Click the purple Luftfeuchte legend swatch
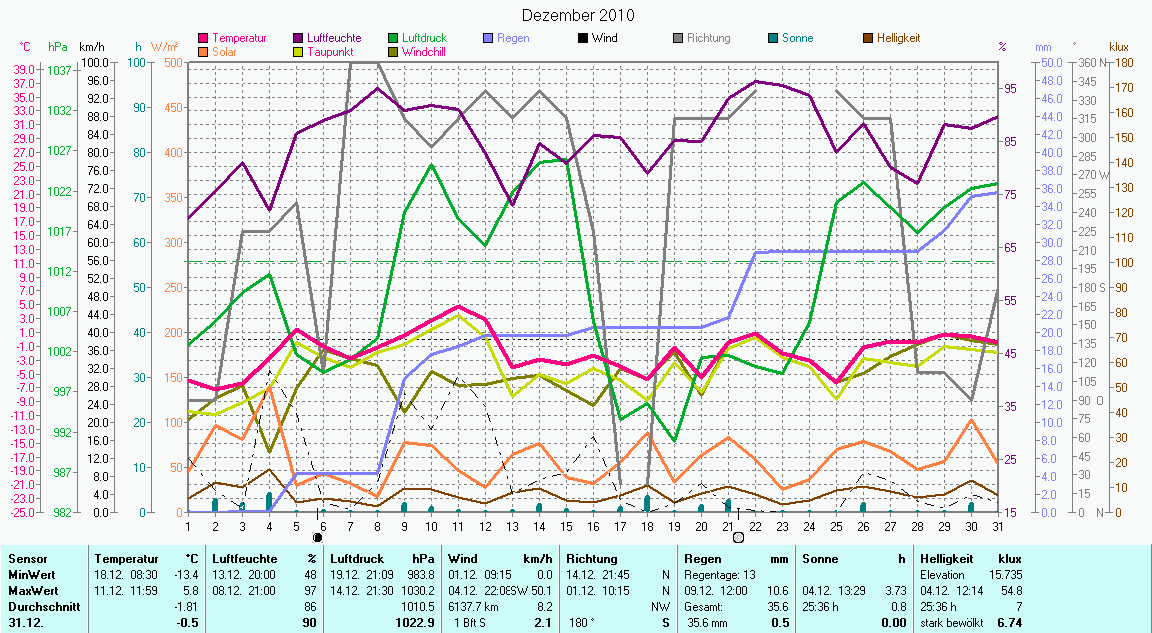Viewport: 1152px width, 633px height. [x=300, y=39]
